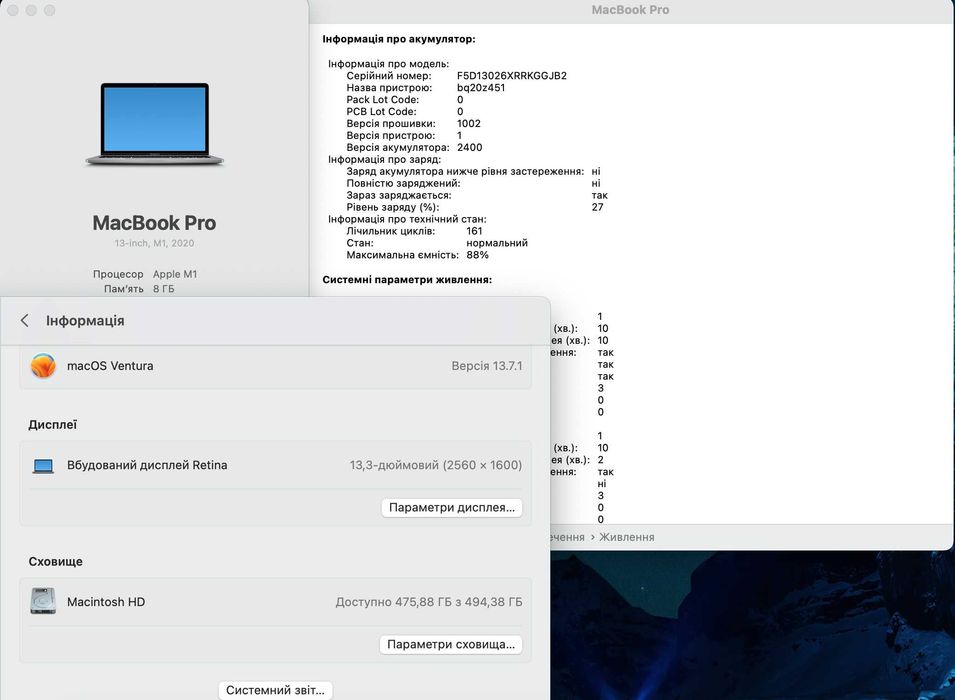Click the charge level value 27
The image size is (955, 700).
(x=597, y=207)
